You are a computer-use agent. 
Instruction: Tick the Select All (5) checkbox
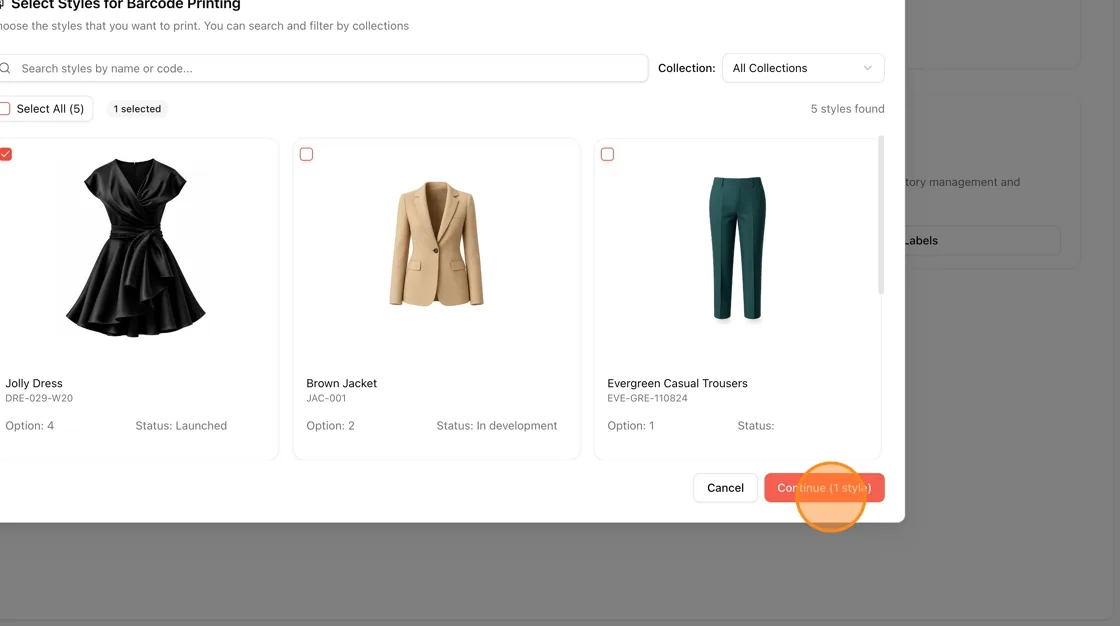(5, 109)
